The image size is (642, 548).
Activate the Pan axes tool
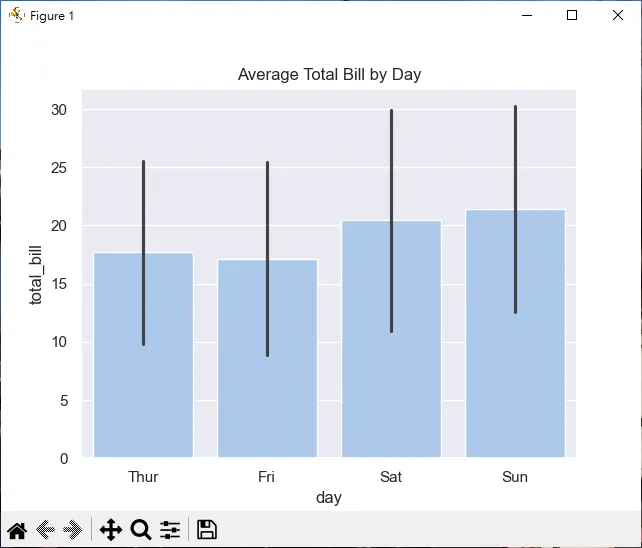pyautogui.click(x=111, y=530)
